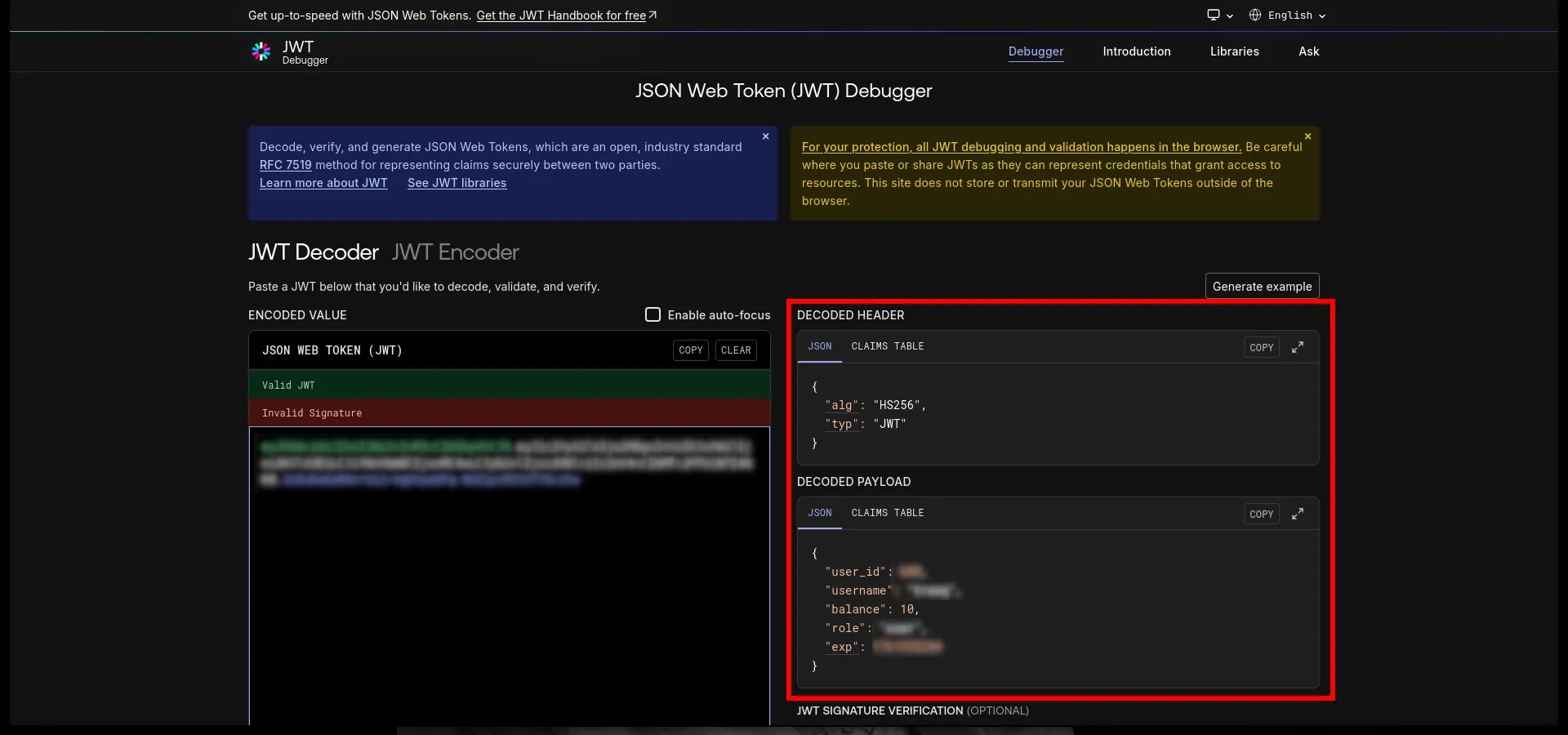Open the theme selector dropdown chevron
Viewport: 1568px width, 735px height.
pyautogui.click(x=1230, y=16)
